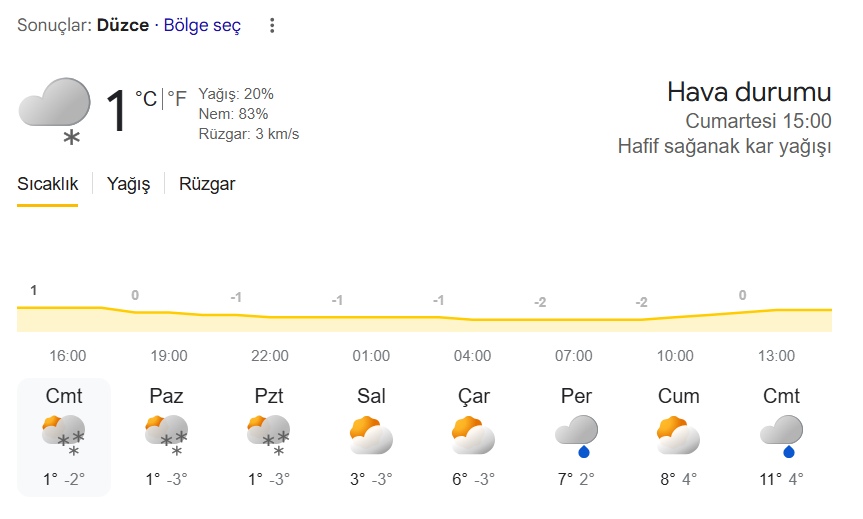Screen dimensions: 863x519
Task: Click Thursday's (Per) rain cloud icon
Action: tap(576, 435)
